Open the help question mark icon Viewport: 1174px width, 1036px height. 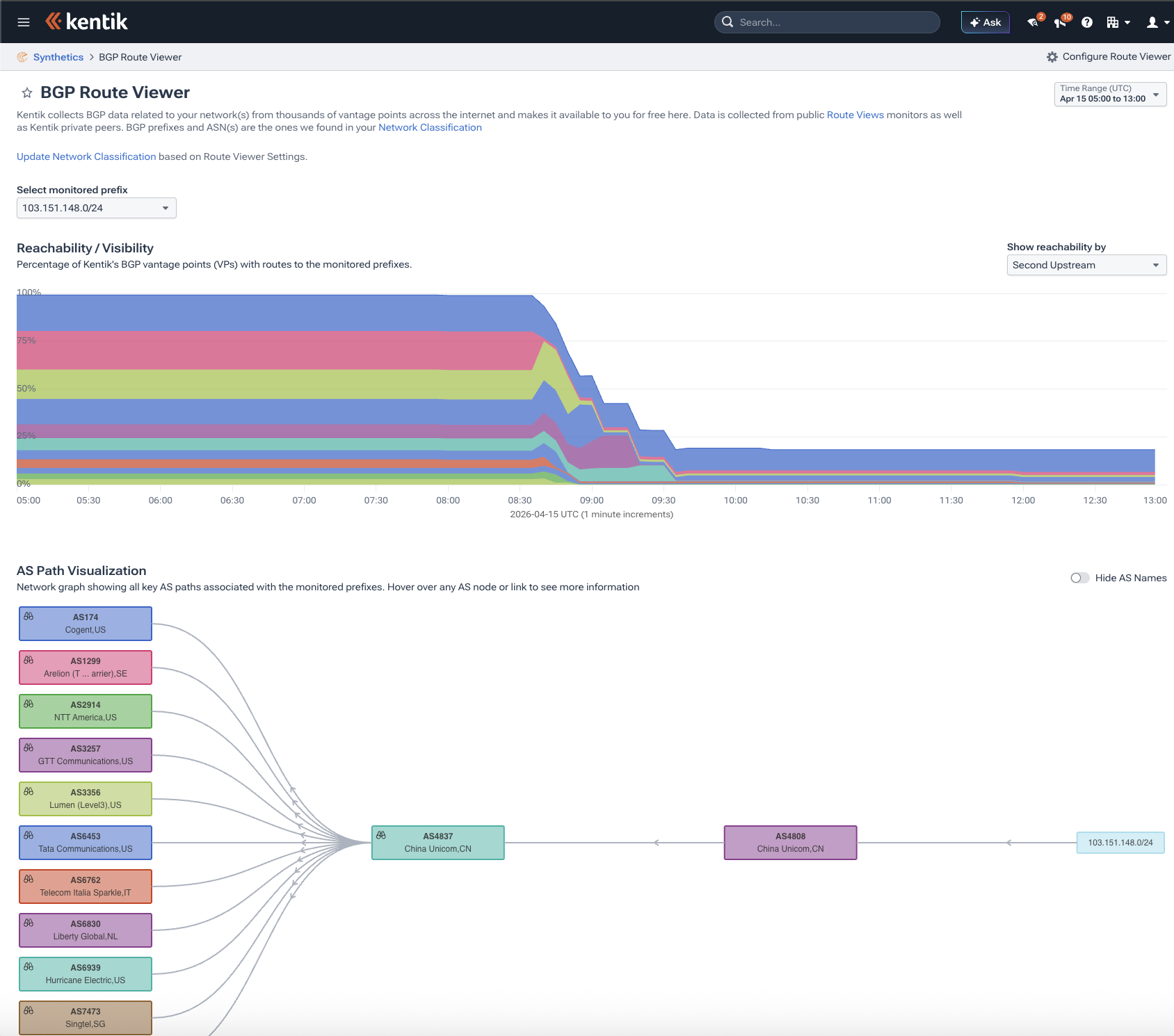coord(1087,22)
